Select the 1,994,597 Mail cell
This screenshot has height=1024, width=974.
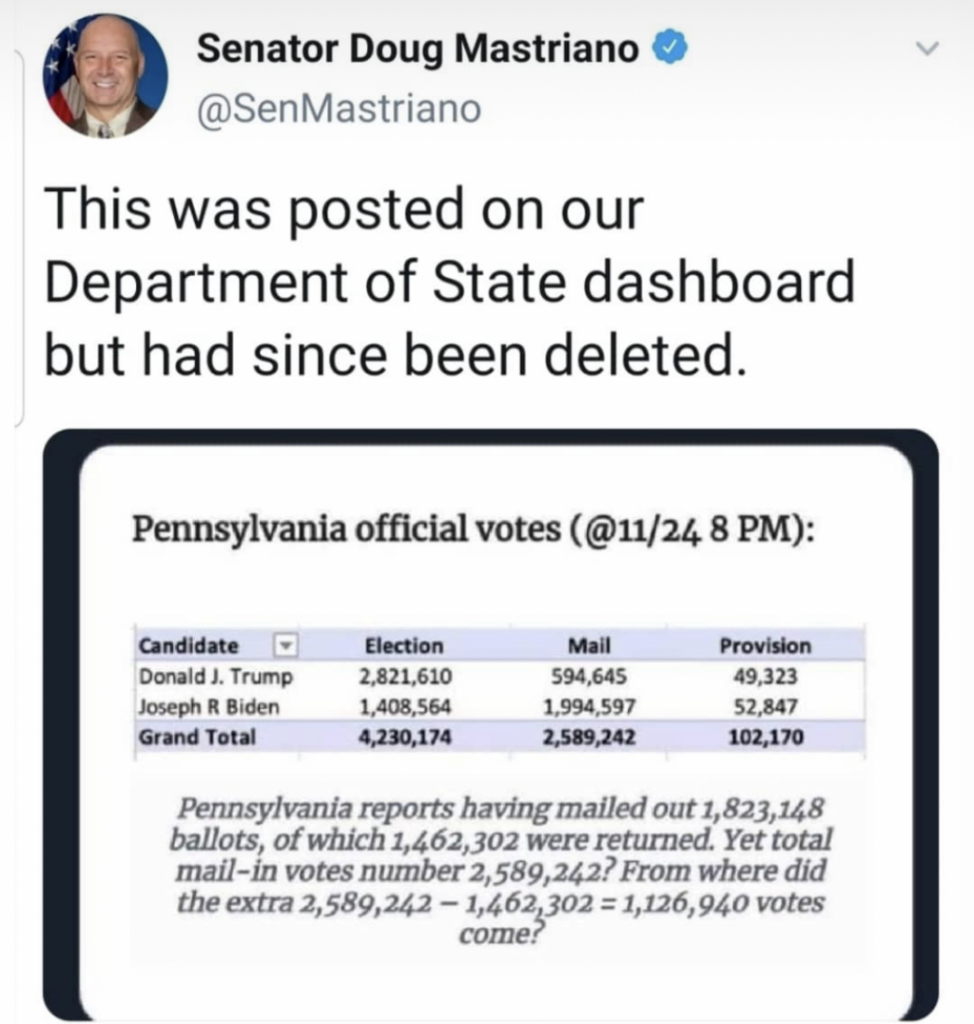[x=584, y=707]
